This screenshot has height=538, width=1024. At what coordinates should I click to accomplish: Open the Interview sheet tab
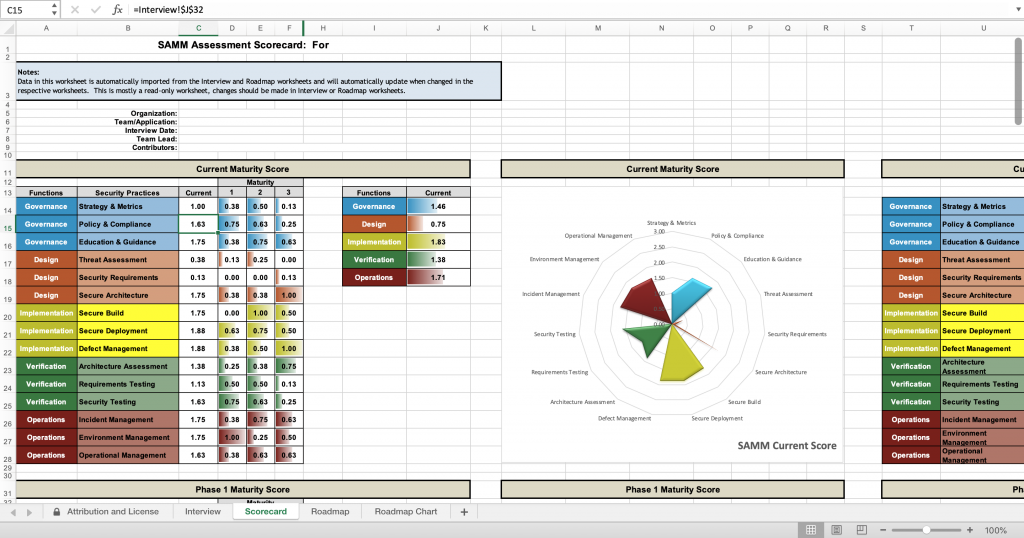pyautogui.click(x=203, y=511)
